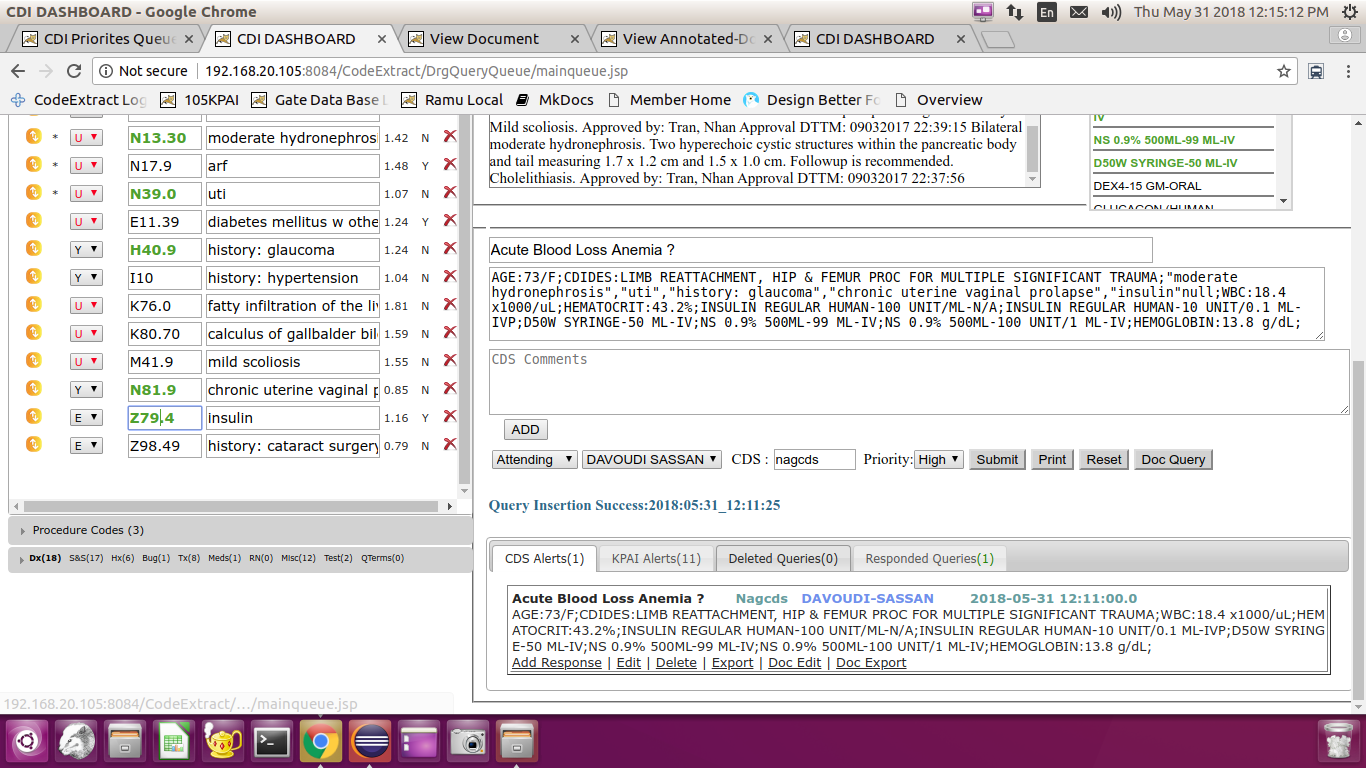Image resolution: width=1366 pixels, height=768 pixels.
Task: Open the Responded Queries(1) tab
Action: (929, 558)
